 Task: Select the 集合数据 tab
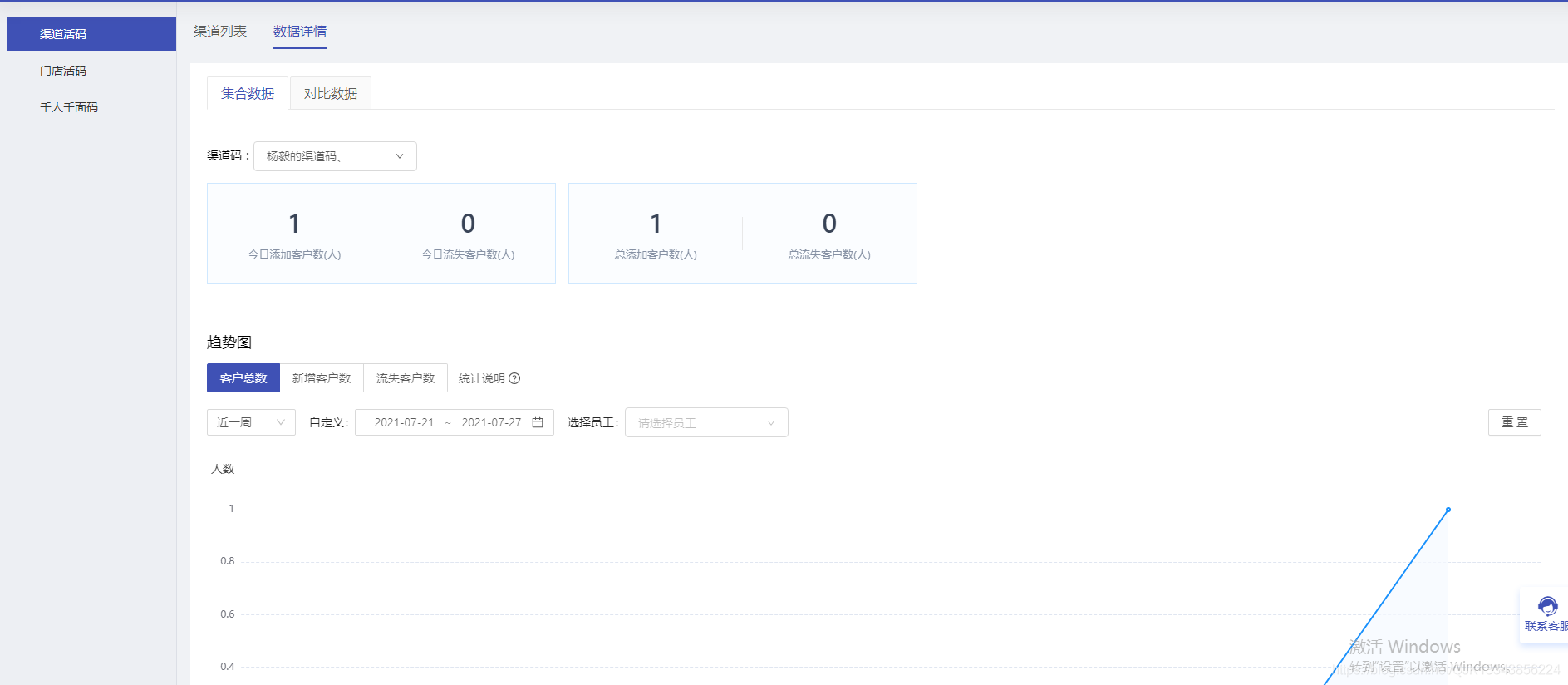[x=248, y=93]
